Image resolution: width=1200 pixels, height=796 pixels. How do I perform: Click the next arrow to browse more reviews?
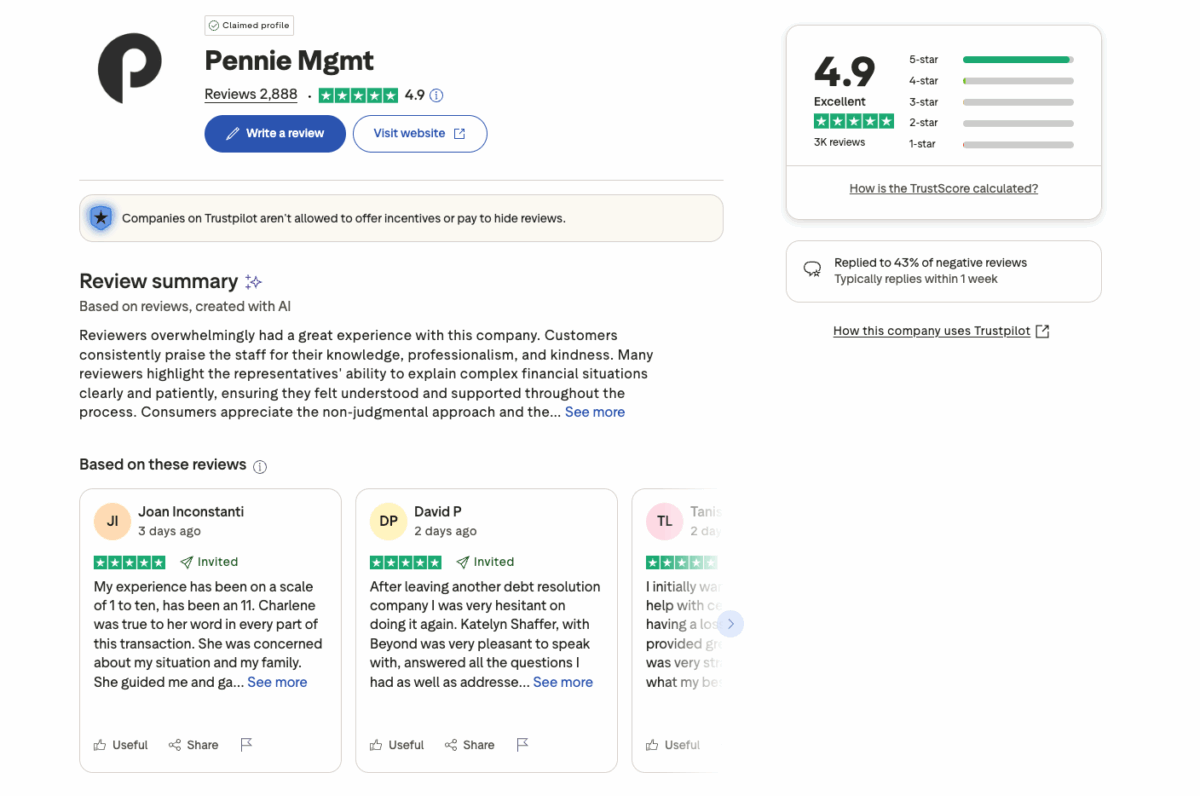(x=730, y=623)
